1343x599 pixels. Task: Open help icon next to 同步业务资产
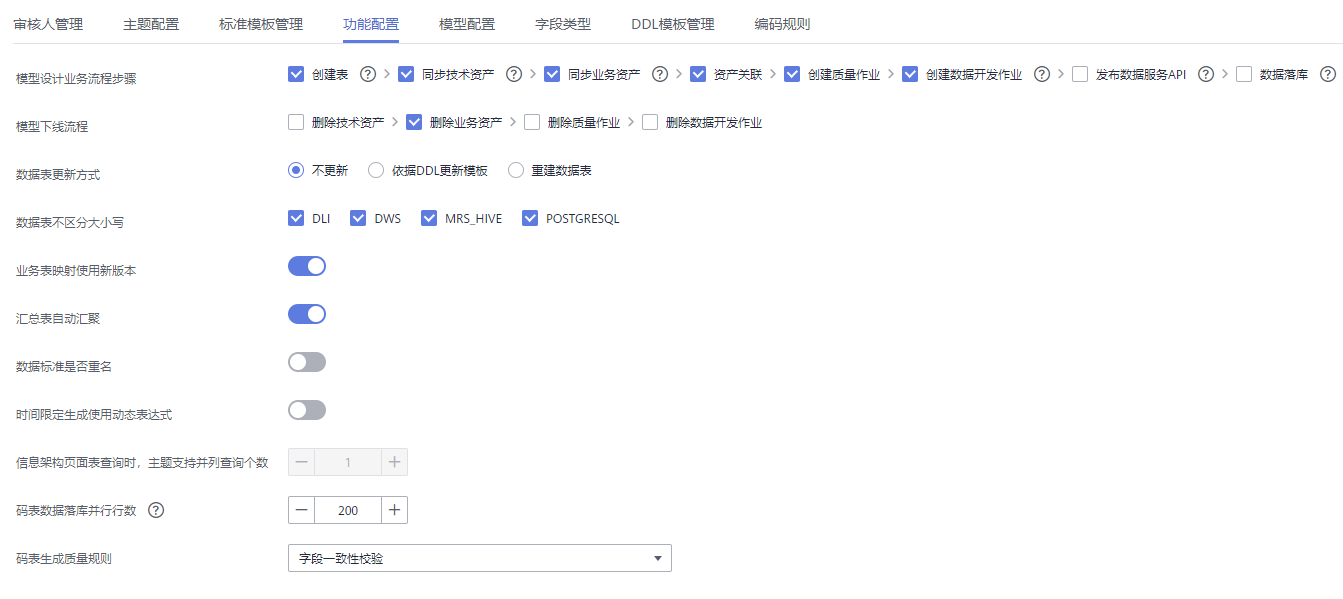click(660, 74)
